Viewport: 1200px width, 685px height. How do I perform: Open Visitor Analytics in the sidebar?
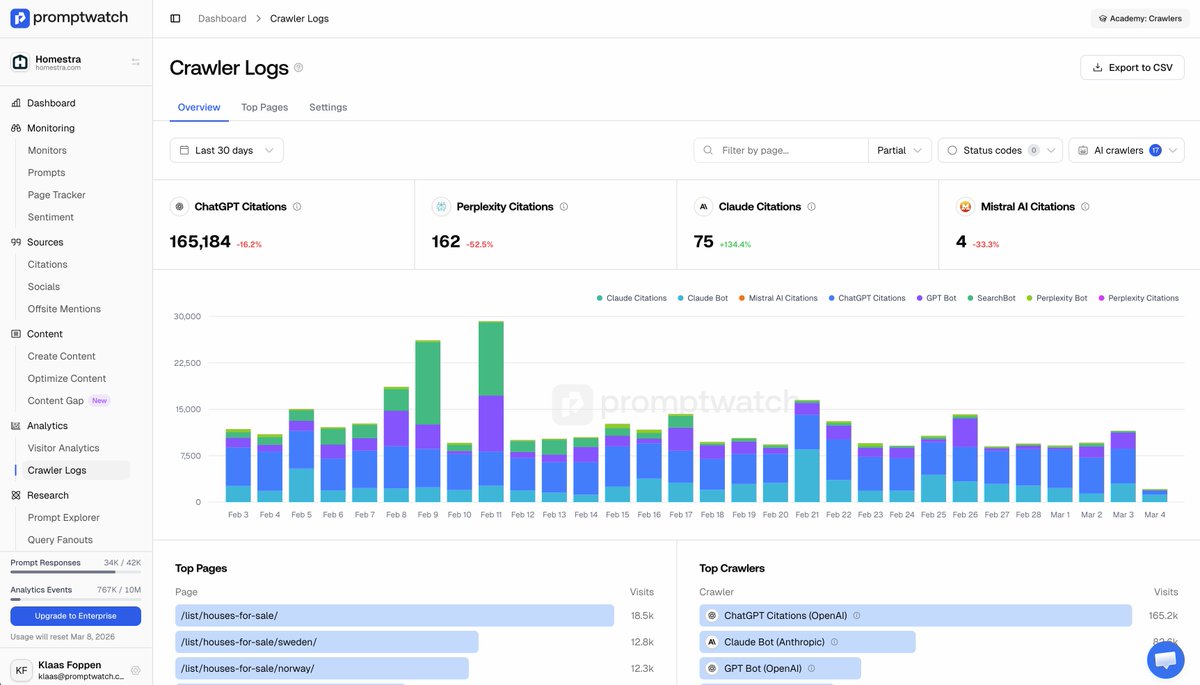[x=63, y=448]
